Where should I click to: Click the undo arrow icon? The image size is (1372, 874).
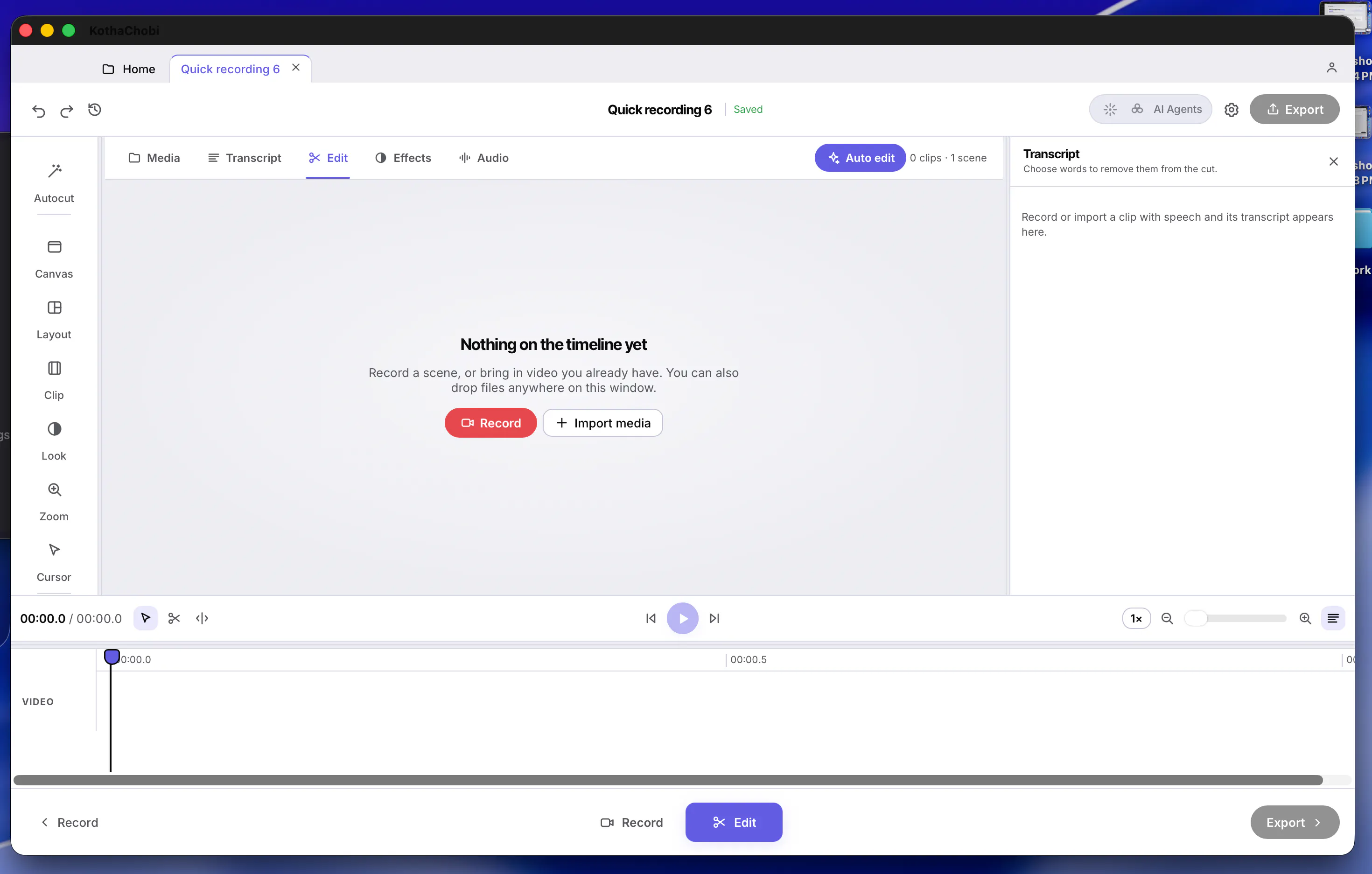pyautogui.click(x=39, y=110)
